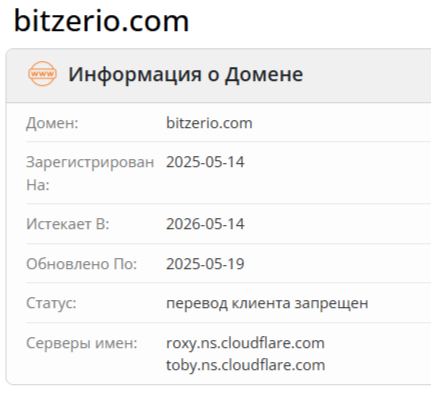The height and width of the screenshot is (393, 431).
Task: Click the orange www globe icon
Action: [x=42, y=74]
